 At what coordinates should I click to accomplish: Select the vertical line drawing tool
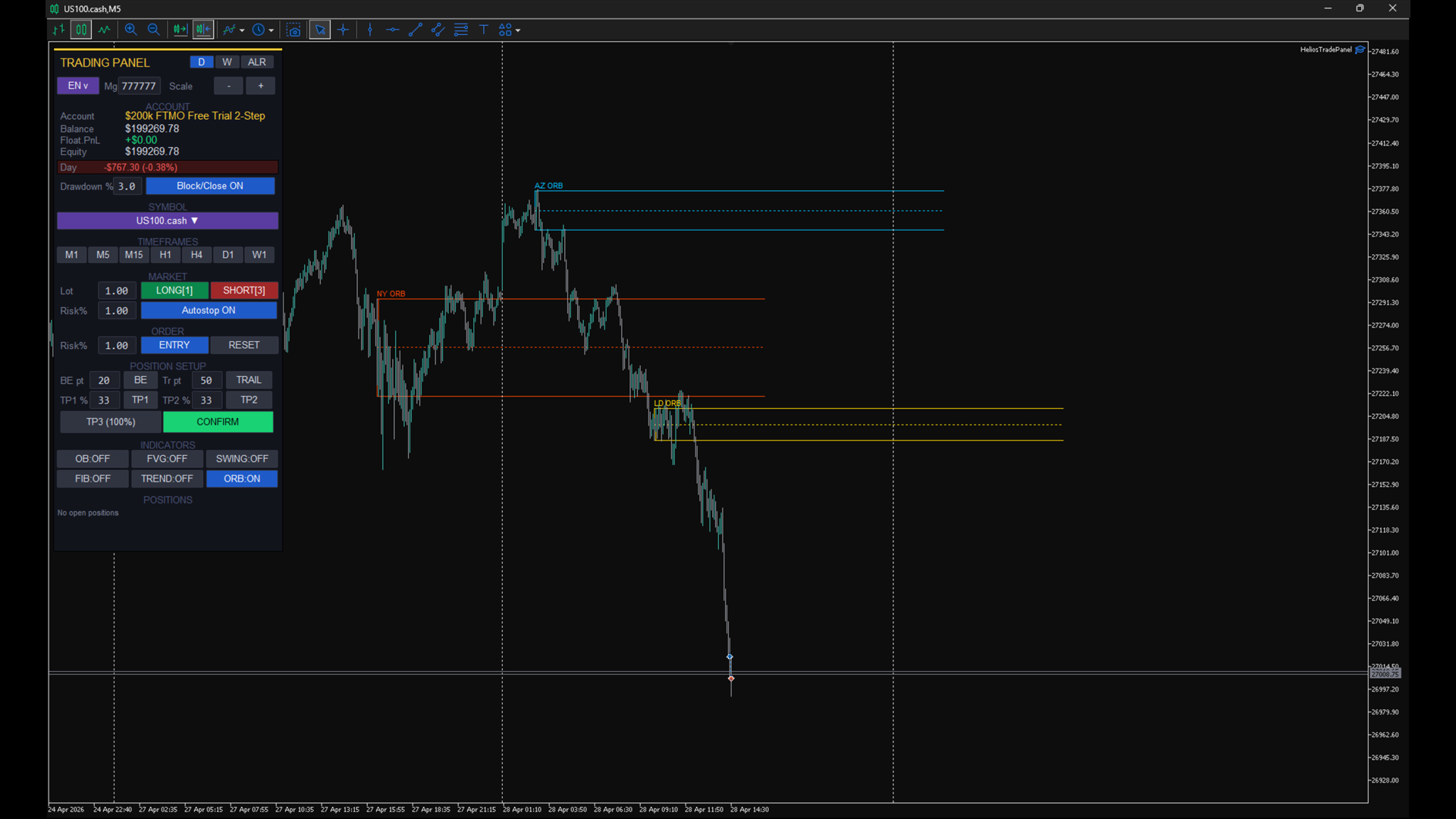[370, 30]
